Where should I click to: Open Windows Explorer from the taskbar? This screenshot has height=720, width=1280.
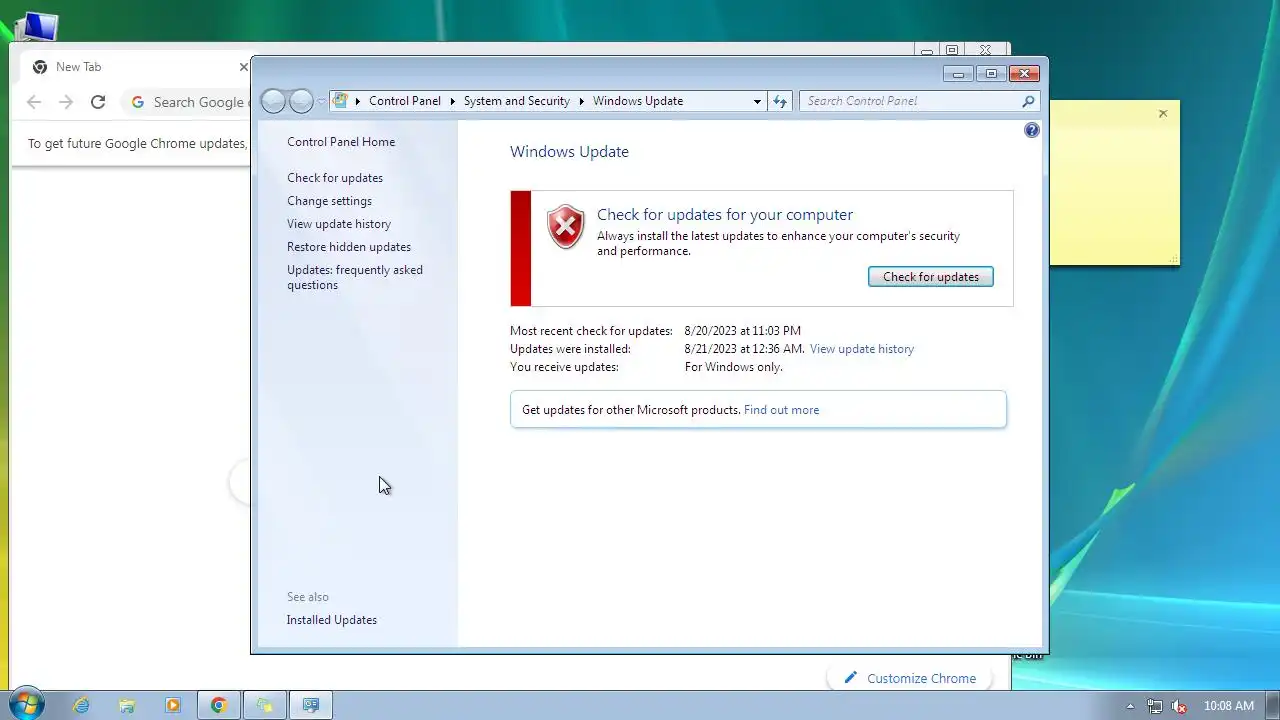click(127, 705)
